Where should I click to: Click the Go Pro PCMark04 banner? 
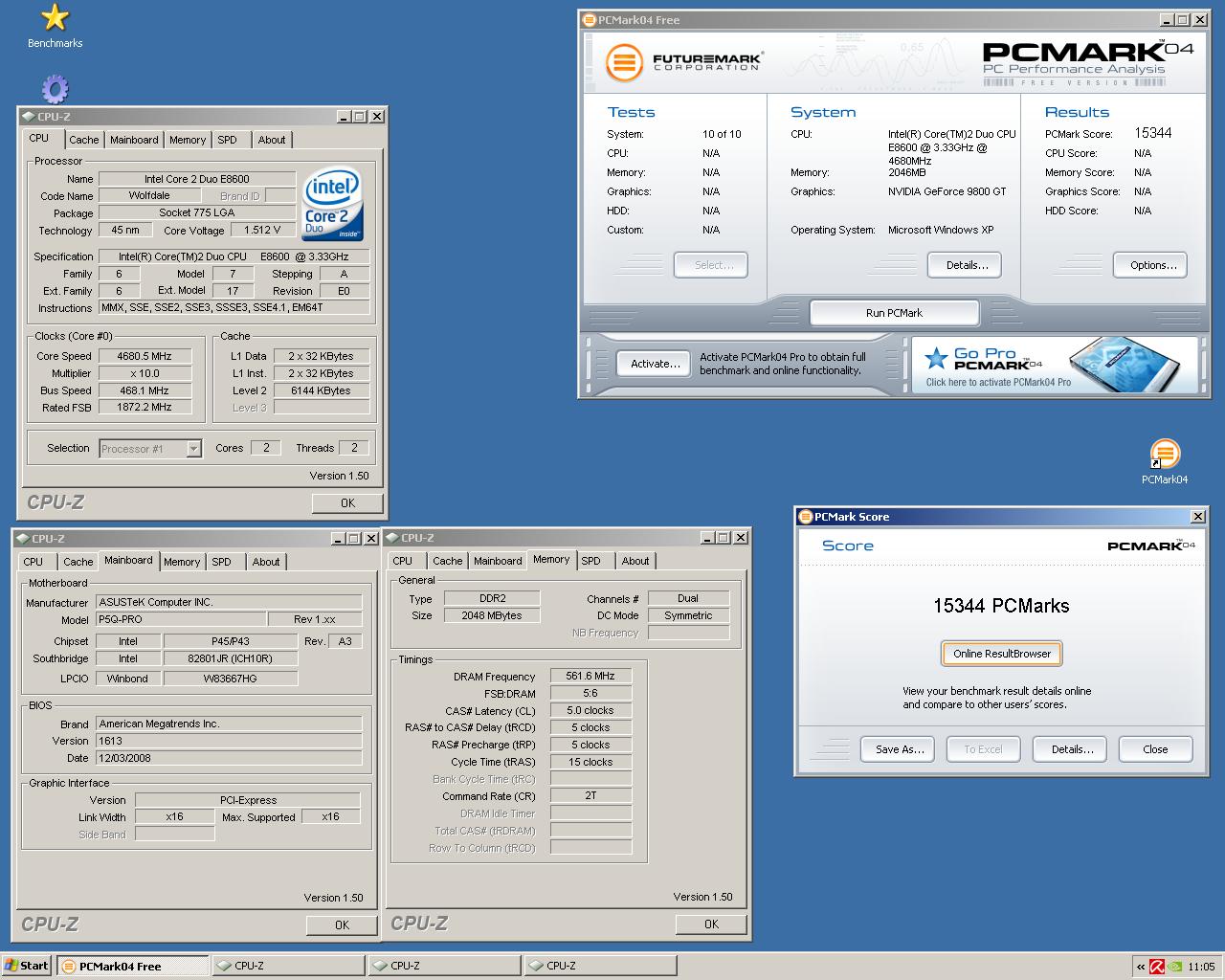pyautogui.click(x=1054, y=364)
